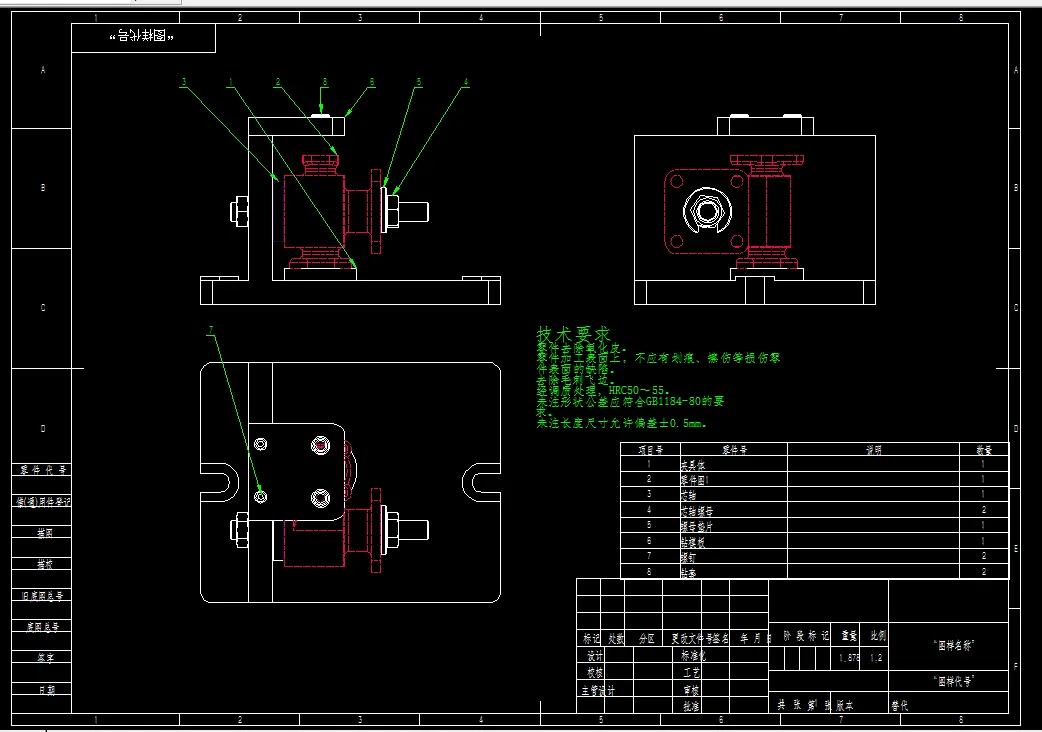Click the 主管设计 label in title block
The height and width of the screenshot is (732, 1042).
[x=597, y=691]
